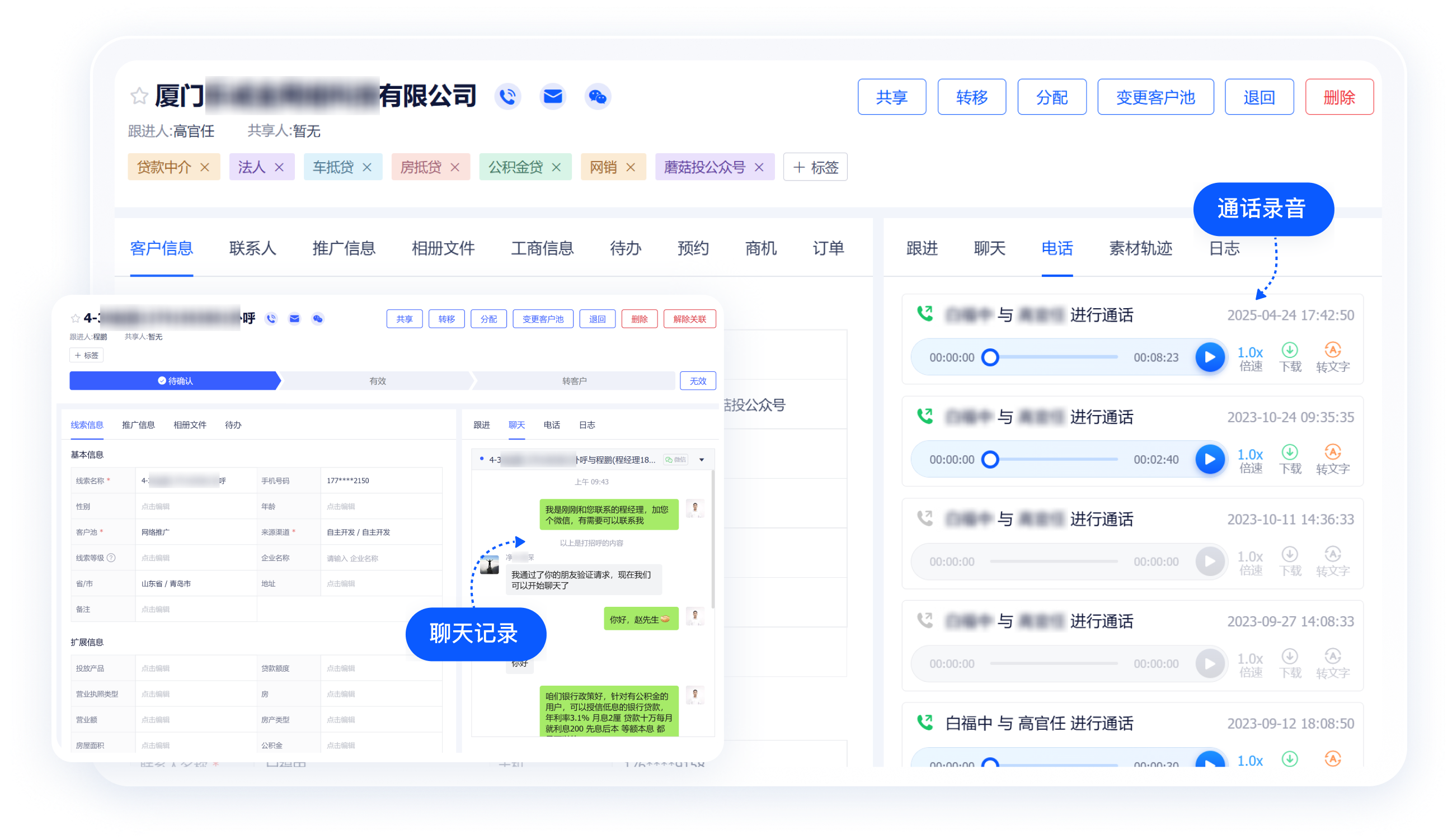This screenshot has width=1452, height=840.
Task: Switch to the 素材轨迹 tab
Action: (x=1140, y=249)
